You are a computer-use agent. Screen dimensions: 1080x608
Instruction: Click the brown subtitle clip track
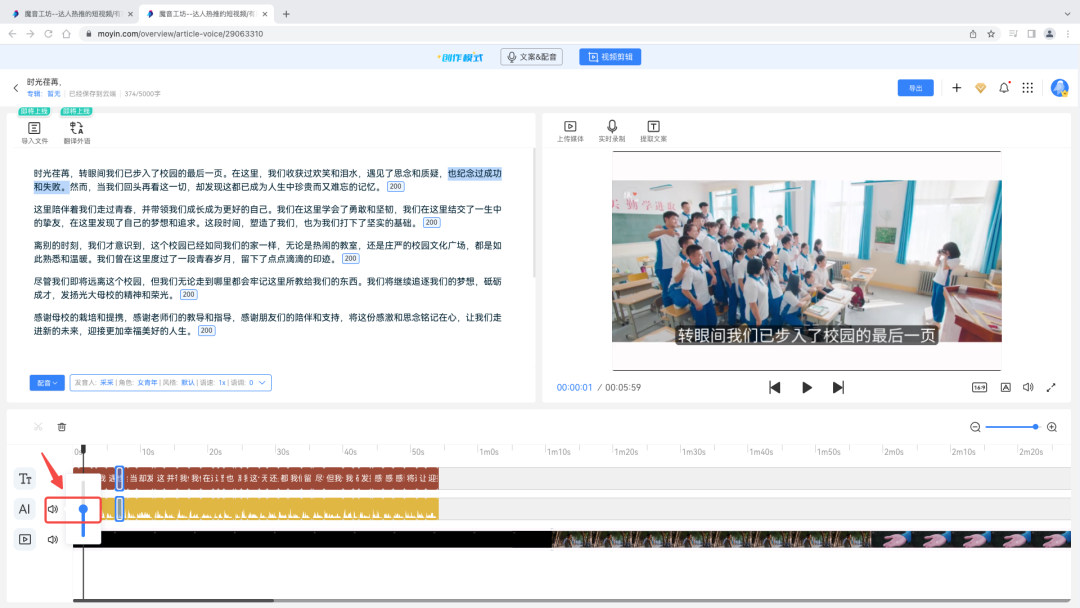point(269,479)
